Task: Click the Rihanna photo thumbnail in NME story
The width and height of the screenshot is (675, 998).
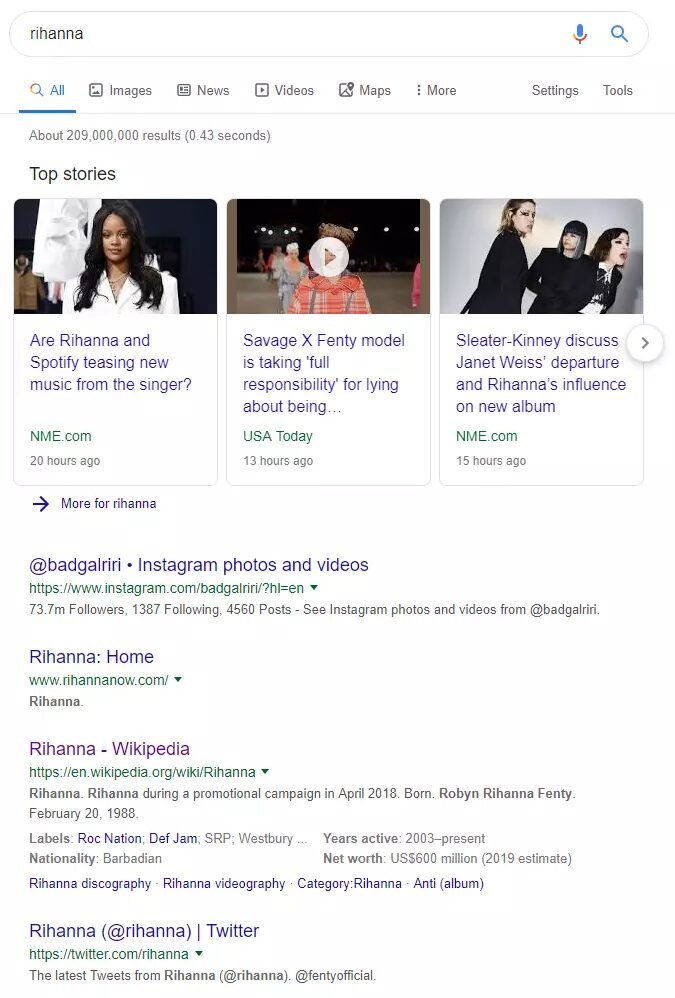Action: click(x=115, y=256)
